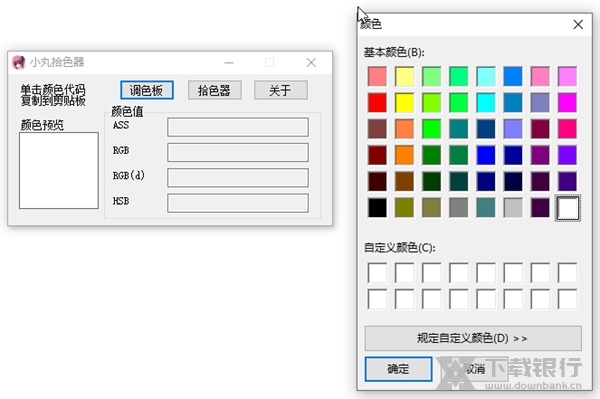600x399 pixels.
Task: Minimize the 小丸拾色器 window
Action: pyautogui.click(x=229, y=62)
